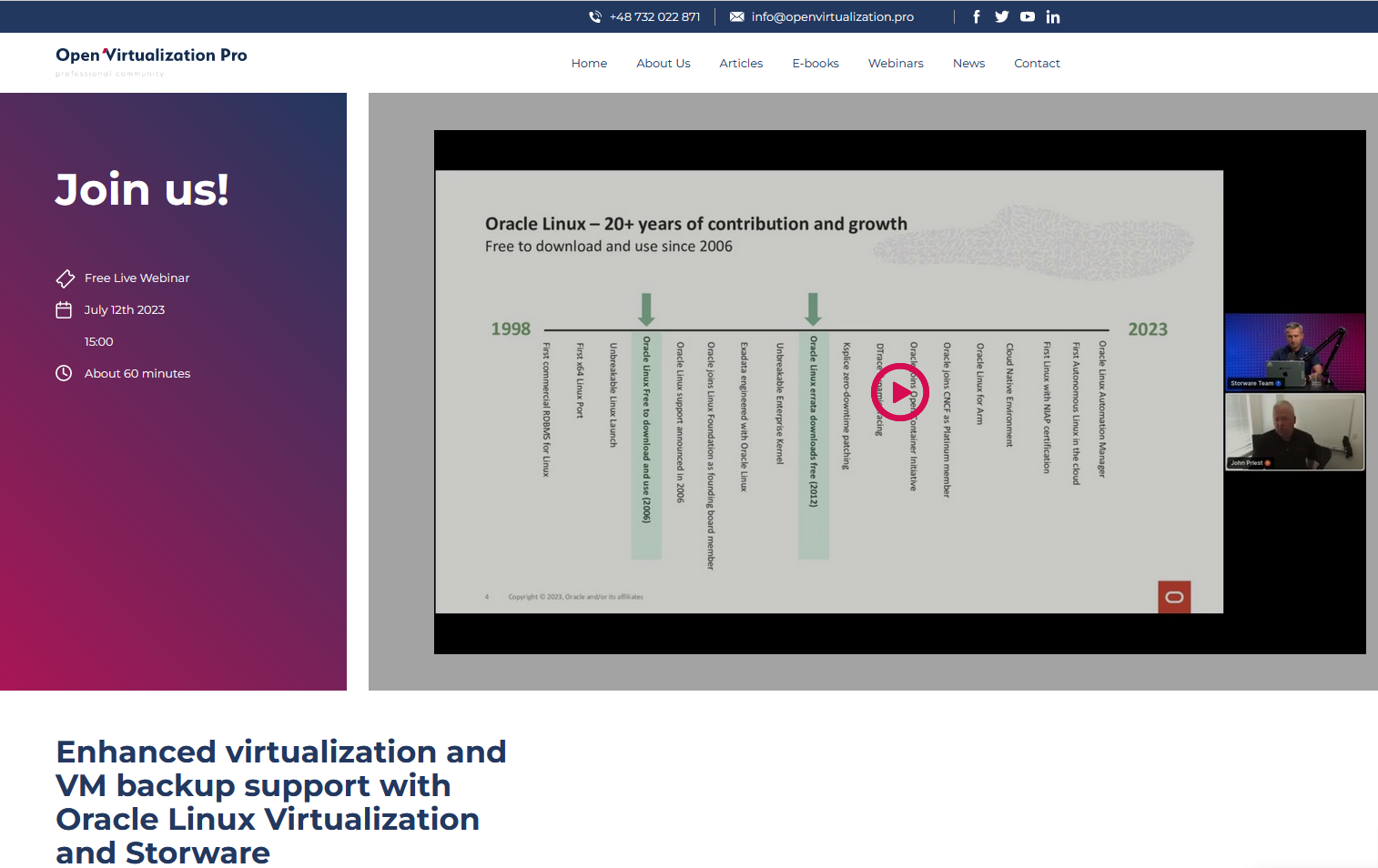Screen dimensions: 1378x868
Task: Click the "About 60 minutes" duration text
Action: coord(137,374)
